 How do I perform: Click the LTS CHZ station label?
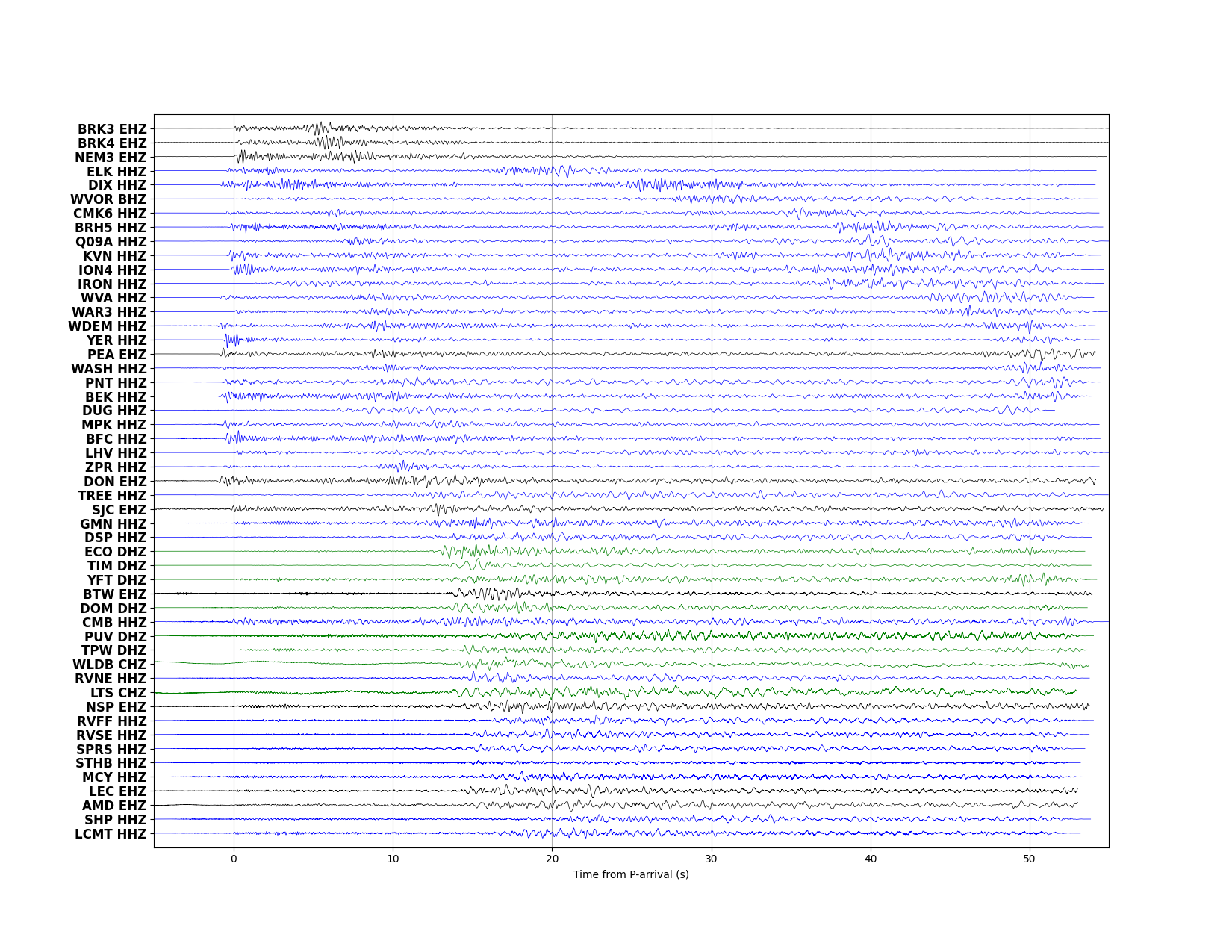[x=118, y=693]
